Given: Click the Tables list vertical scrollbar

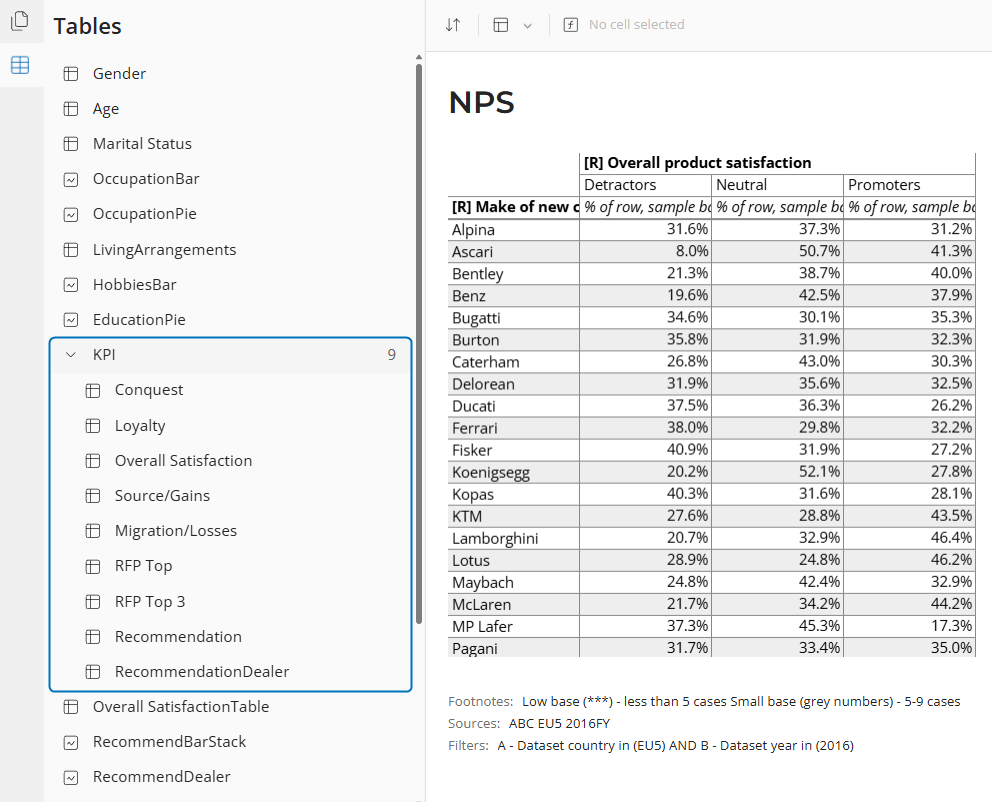Looking at the screenshot, I should click(419, 340).
